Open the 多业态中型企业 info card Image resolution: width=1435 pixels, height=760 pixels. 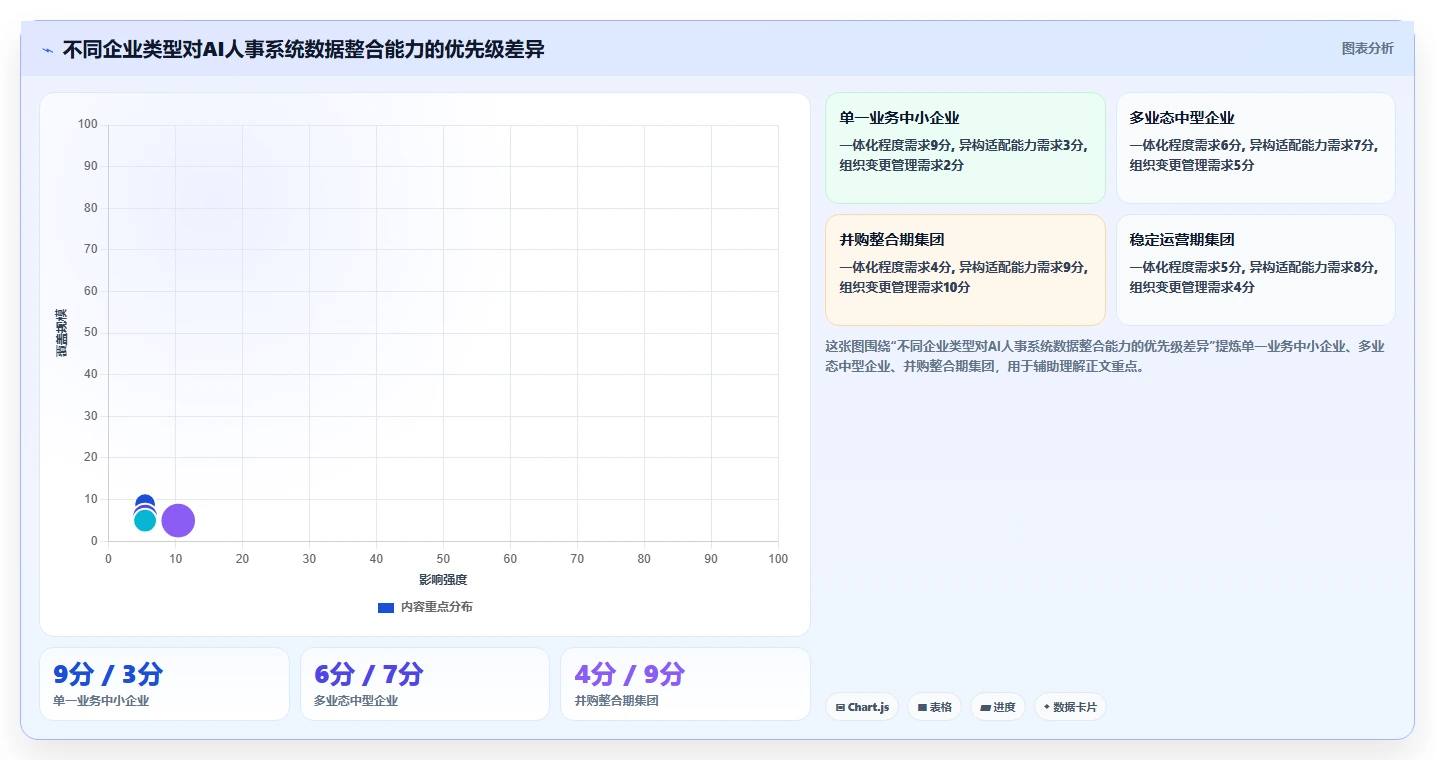1255,148
